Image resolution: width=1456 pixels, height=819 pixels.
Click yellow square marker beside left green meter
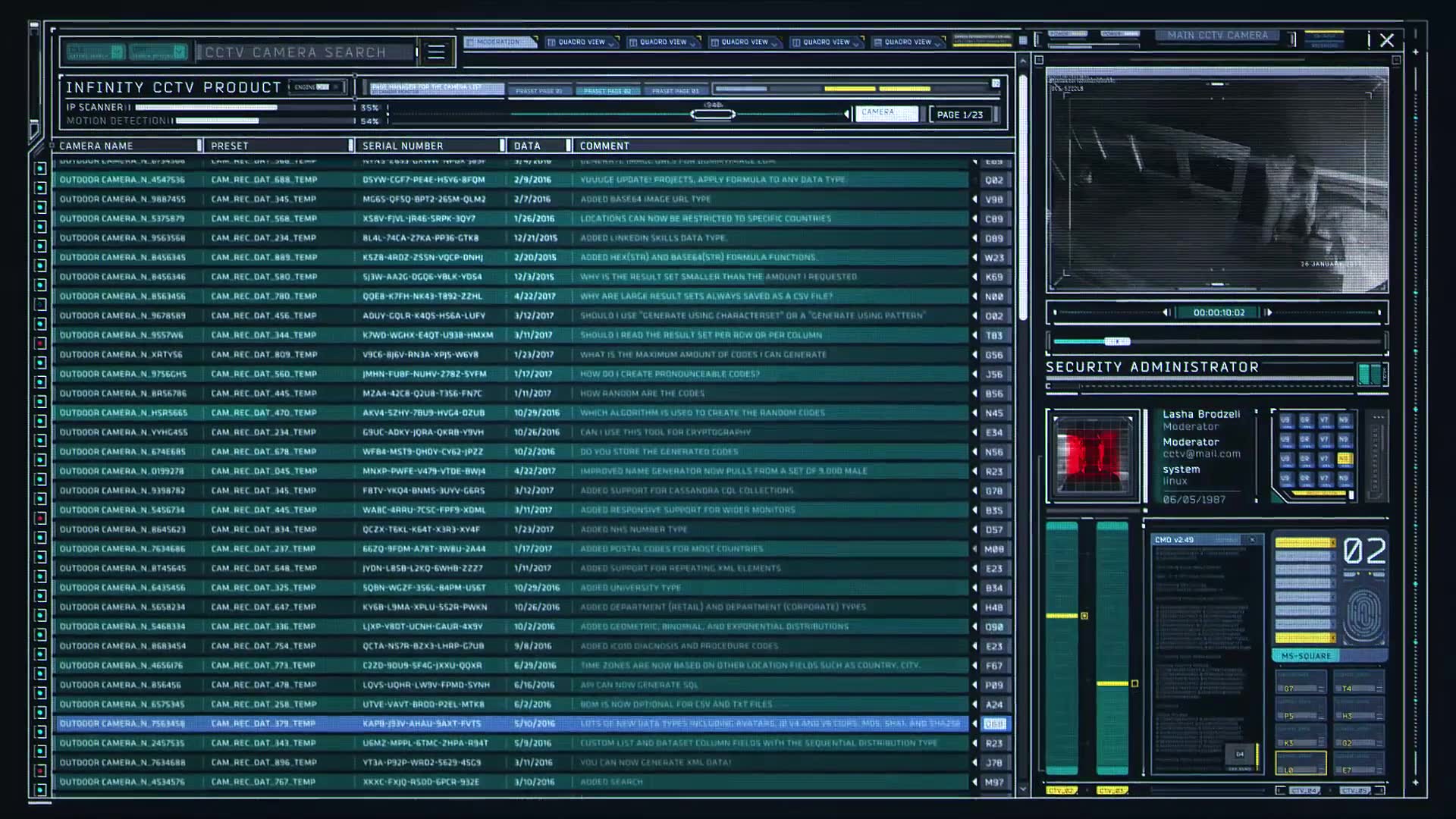1084,616
